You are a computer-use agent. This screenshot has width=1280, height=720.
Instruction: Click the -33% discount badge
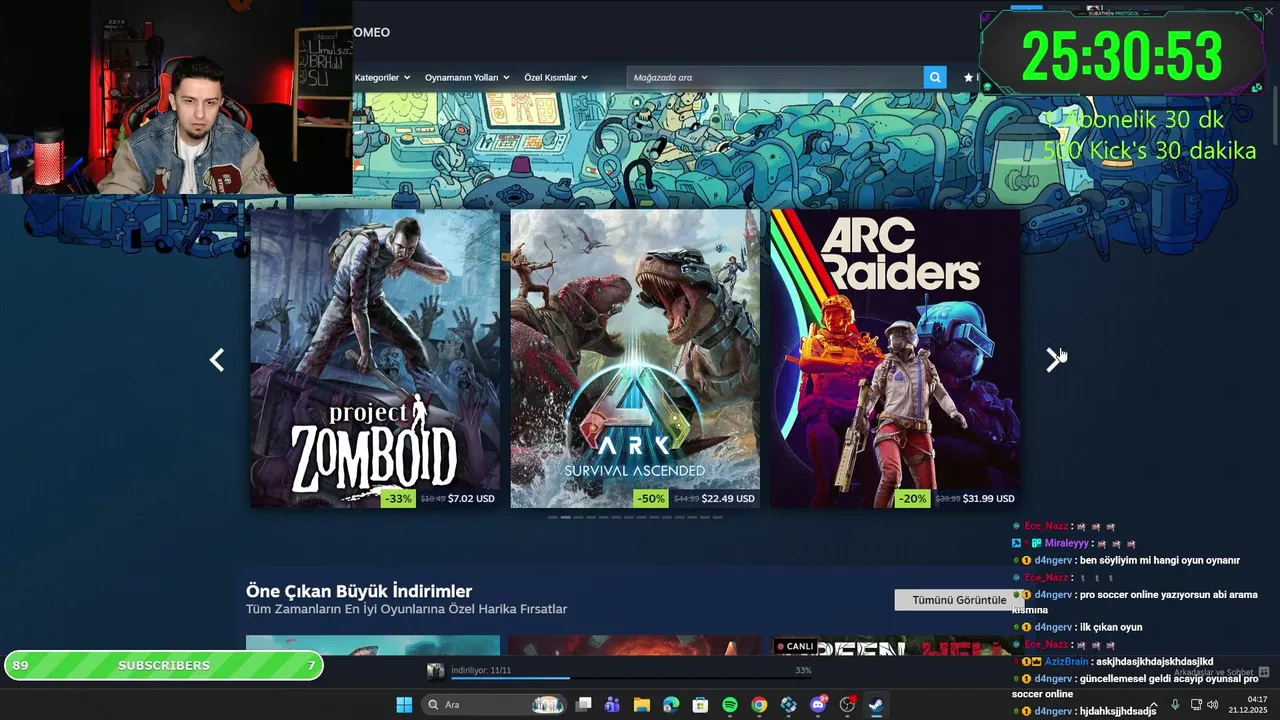[x=398, y=498]
